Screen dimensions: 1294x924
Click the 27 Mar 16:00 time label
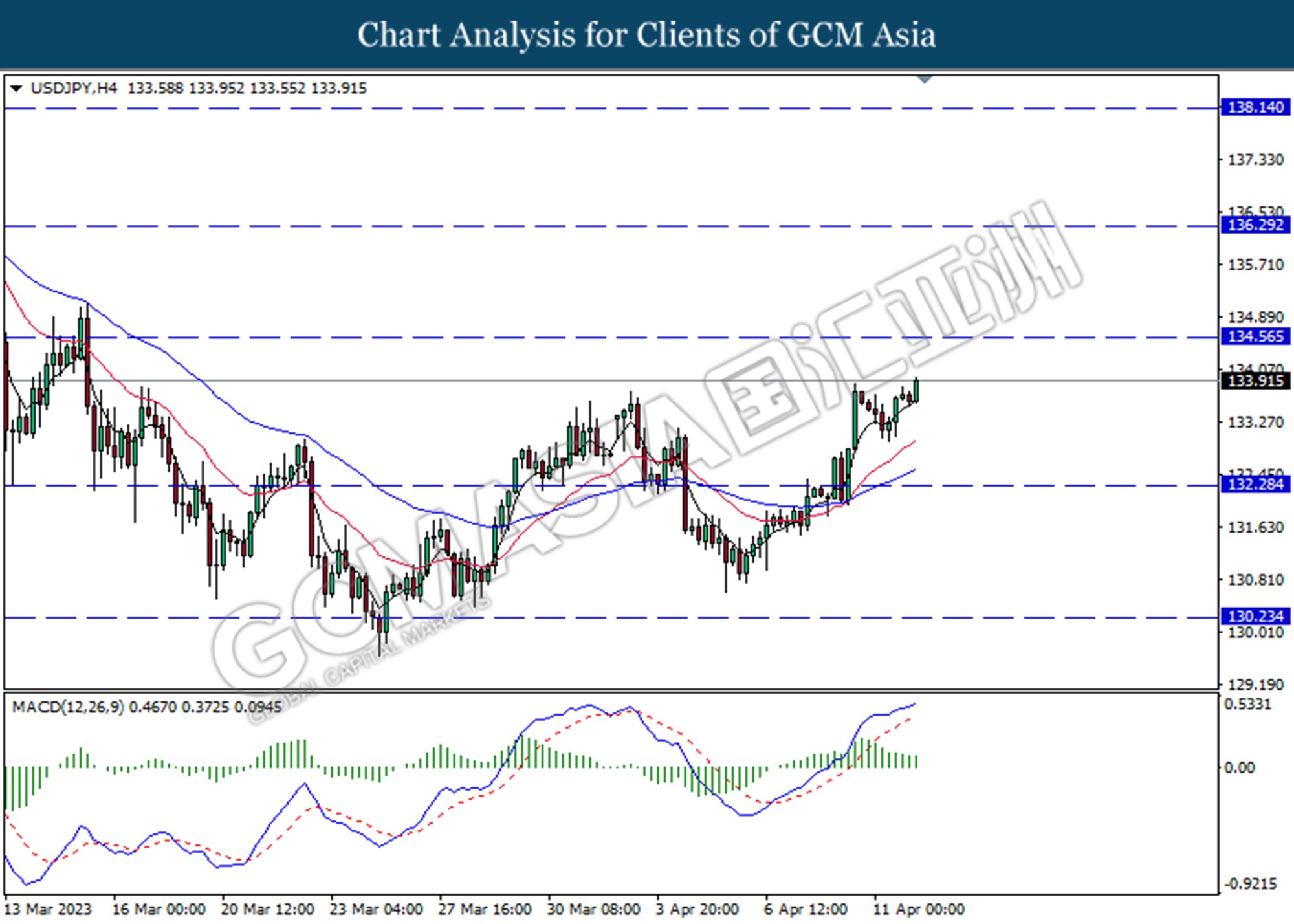(x=485, y=909)
